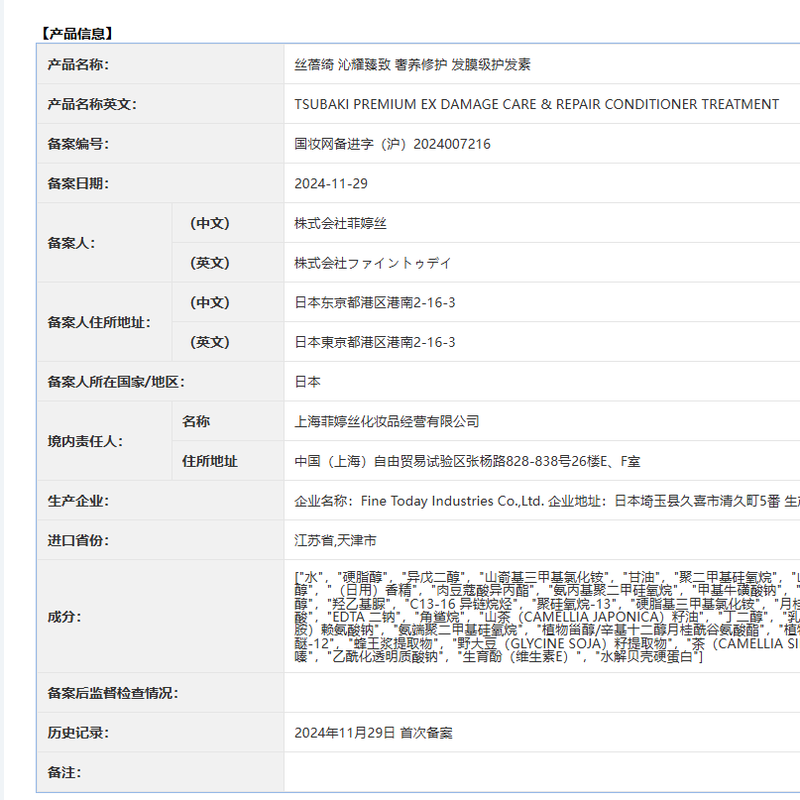Click the domestic agent address in 自由贸易试验区
Screen dimensions: 800x800
pyautogui.click(x=467, y=461)
